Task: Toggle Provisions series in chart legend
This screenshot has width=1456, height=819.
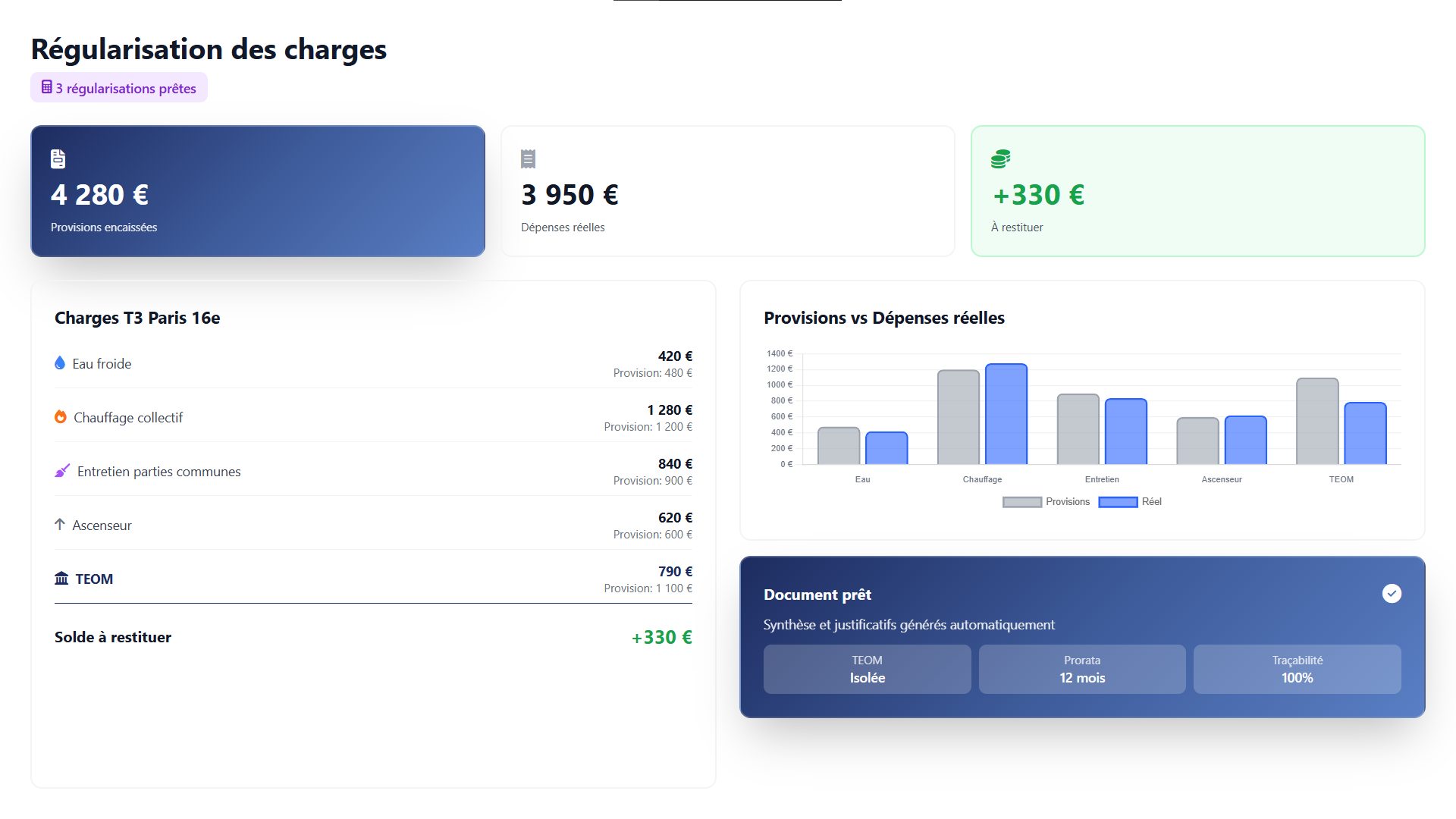Action: click(1046, 502)
